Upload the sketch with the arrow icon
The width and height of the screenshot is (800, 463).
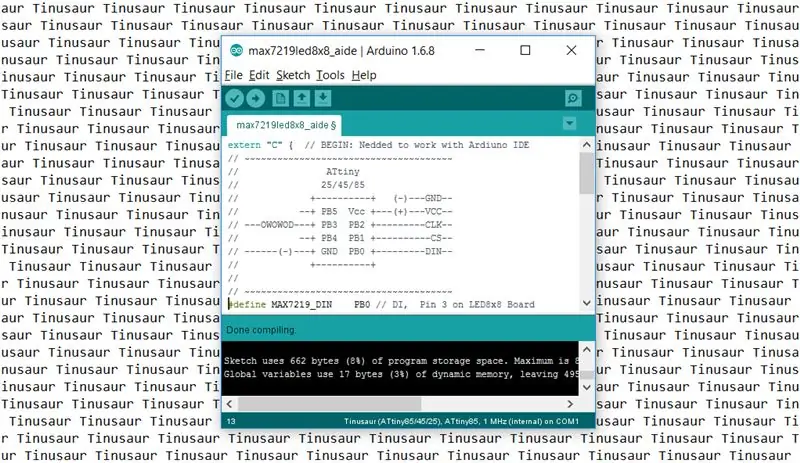[256, 98]
